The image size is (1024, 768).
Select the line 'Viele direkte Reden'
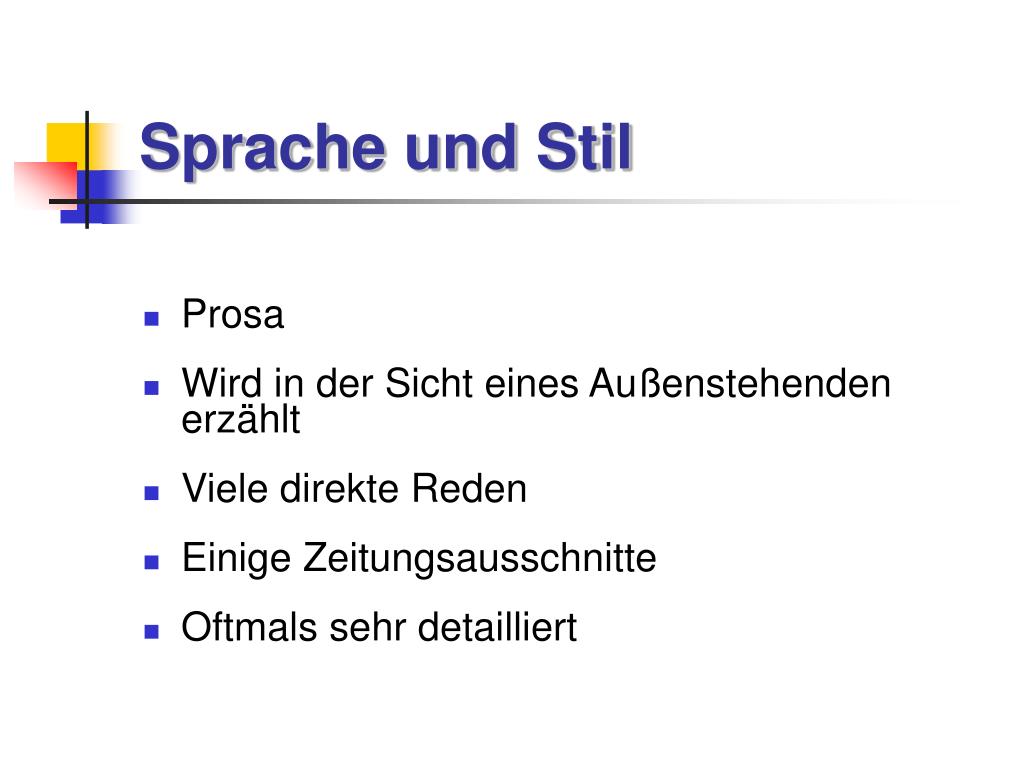pos(354,488)
